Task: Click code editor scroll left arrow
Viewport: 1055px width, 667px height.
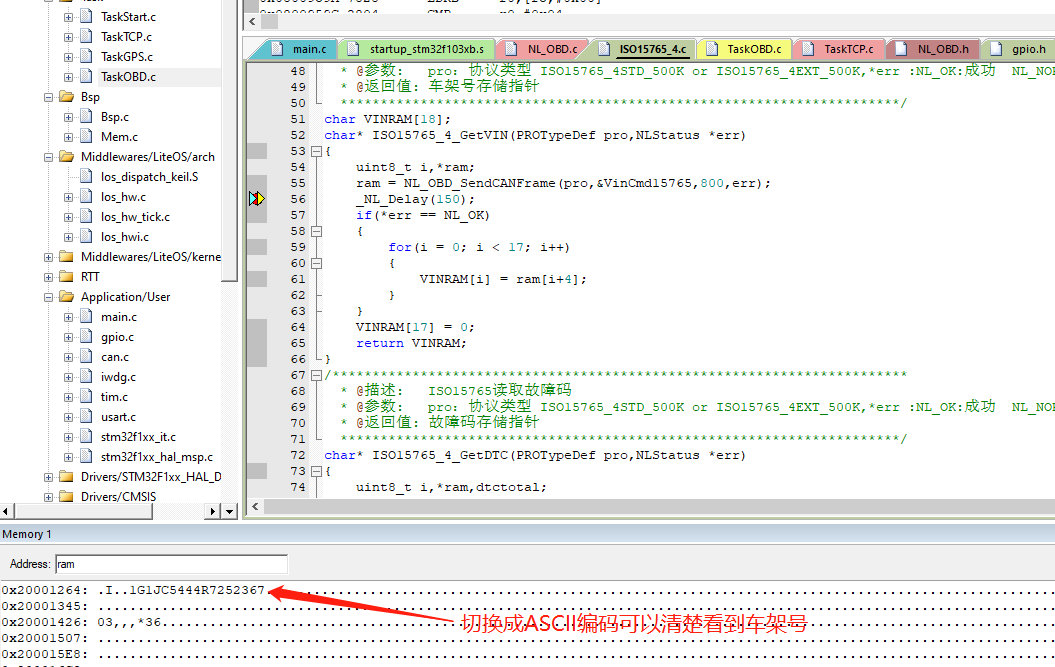Action: 254,506
